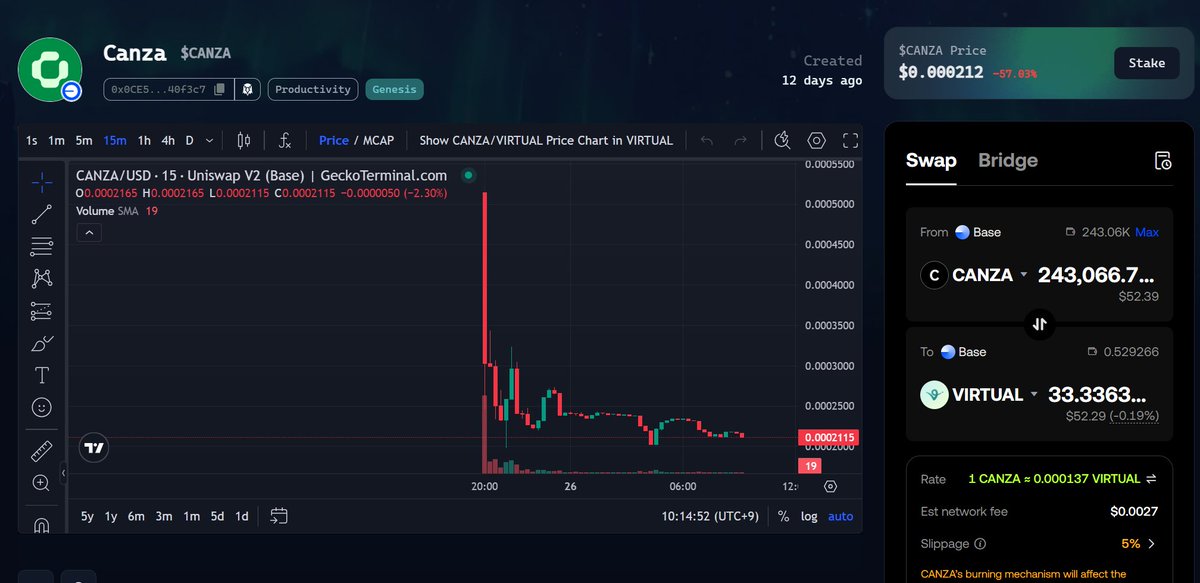Click the TradingView logo on chart
This screenshot has width=1200, height=583.
pos(94,449)
